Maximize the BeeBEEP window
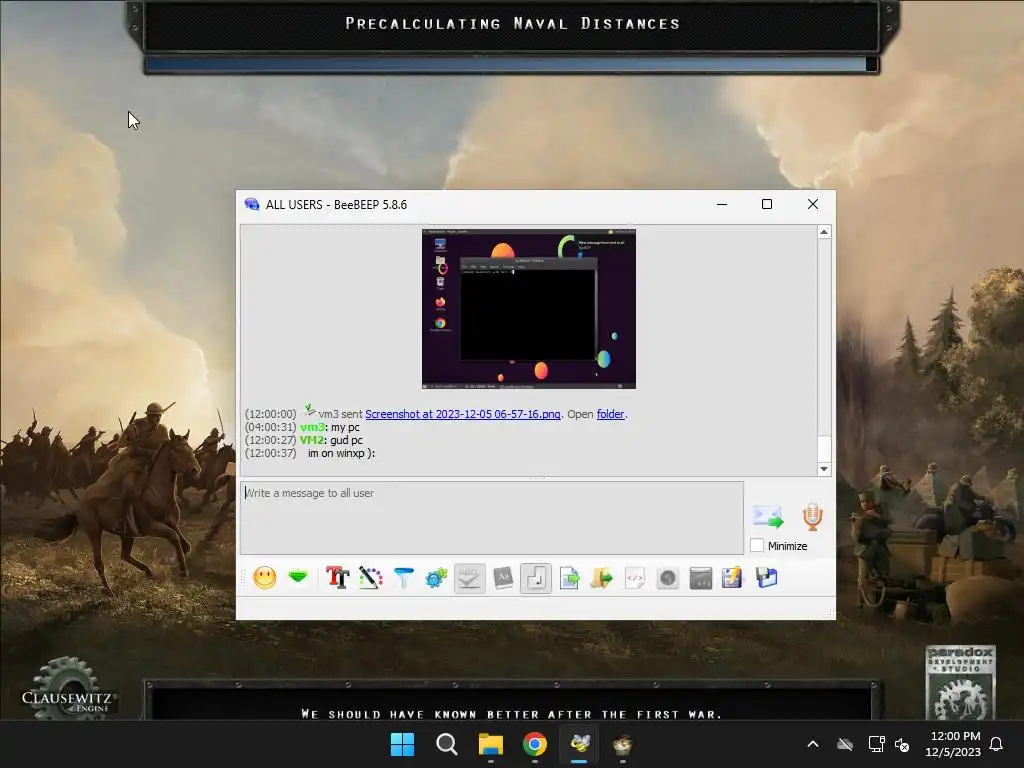This screenshot has height=768, width=1024. click(767, 204)
